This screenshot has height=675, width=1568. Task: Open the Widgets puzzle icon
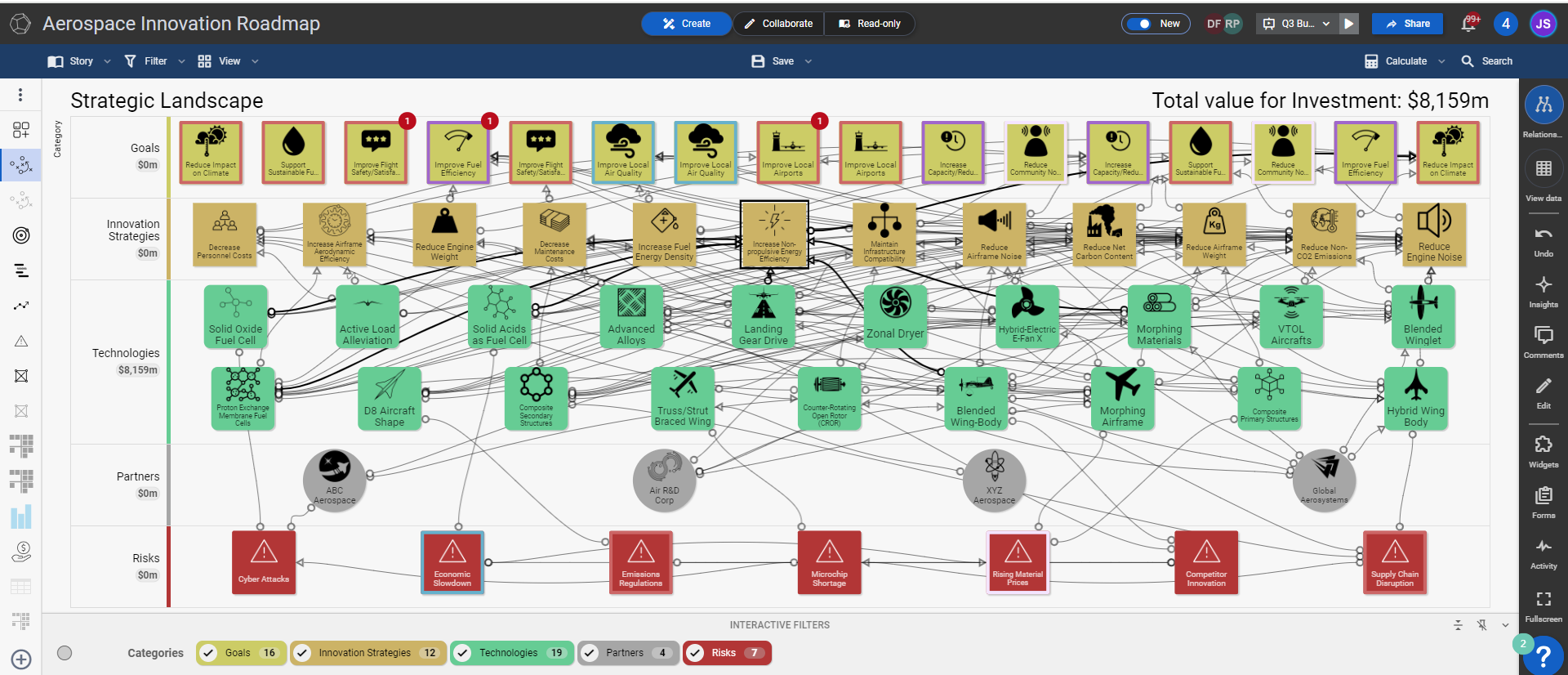click(x=1543, y=445)
